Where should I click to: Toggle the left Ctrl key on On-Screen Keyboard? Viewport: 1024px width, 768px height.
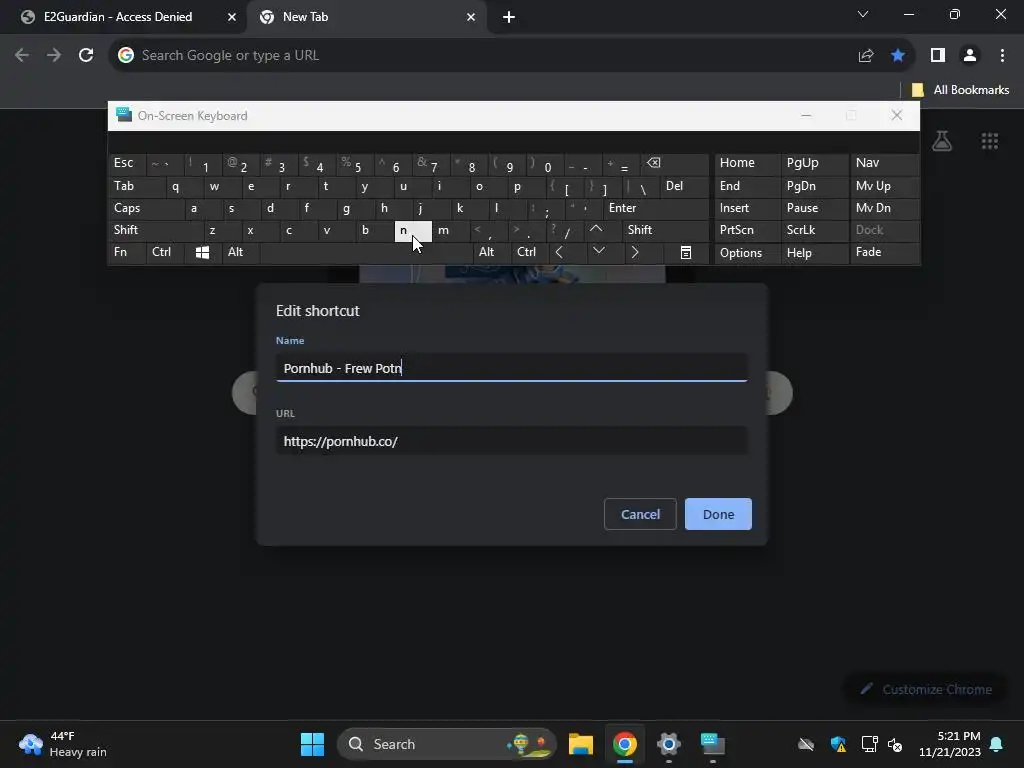(165, 253)
